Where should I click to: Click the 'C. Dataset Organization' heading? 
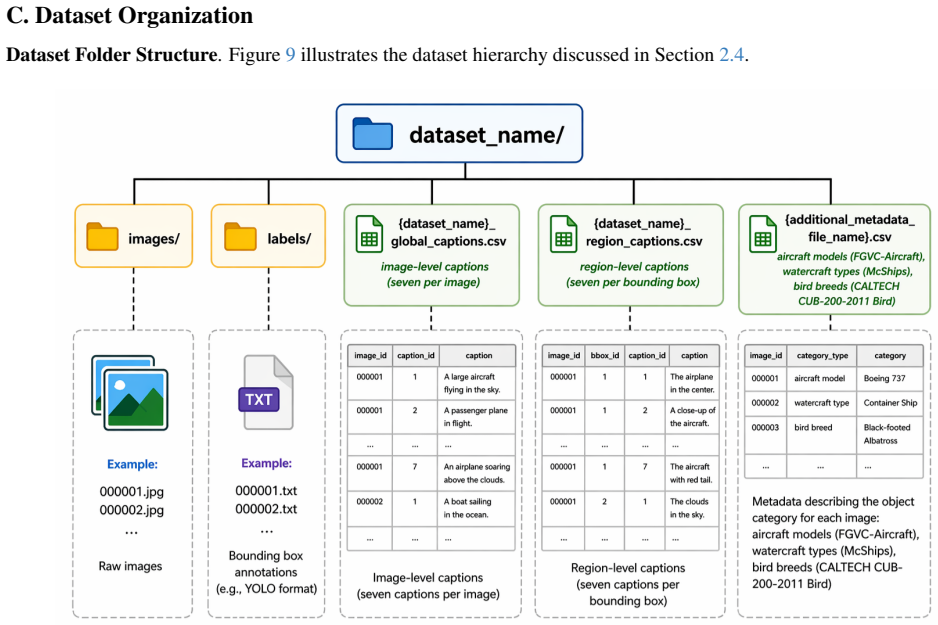tap(129, 16)
